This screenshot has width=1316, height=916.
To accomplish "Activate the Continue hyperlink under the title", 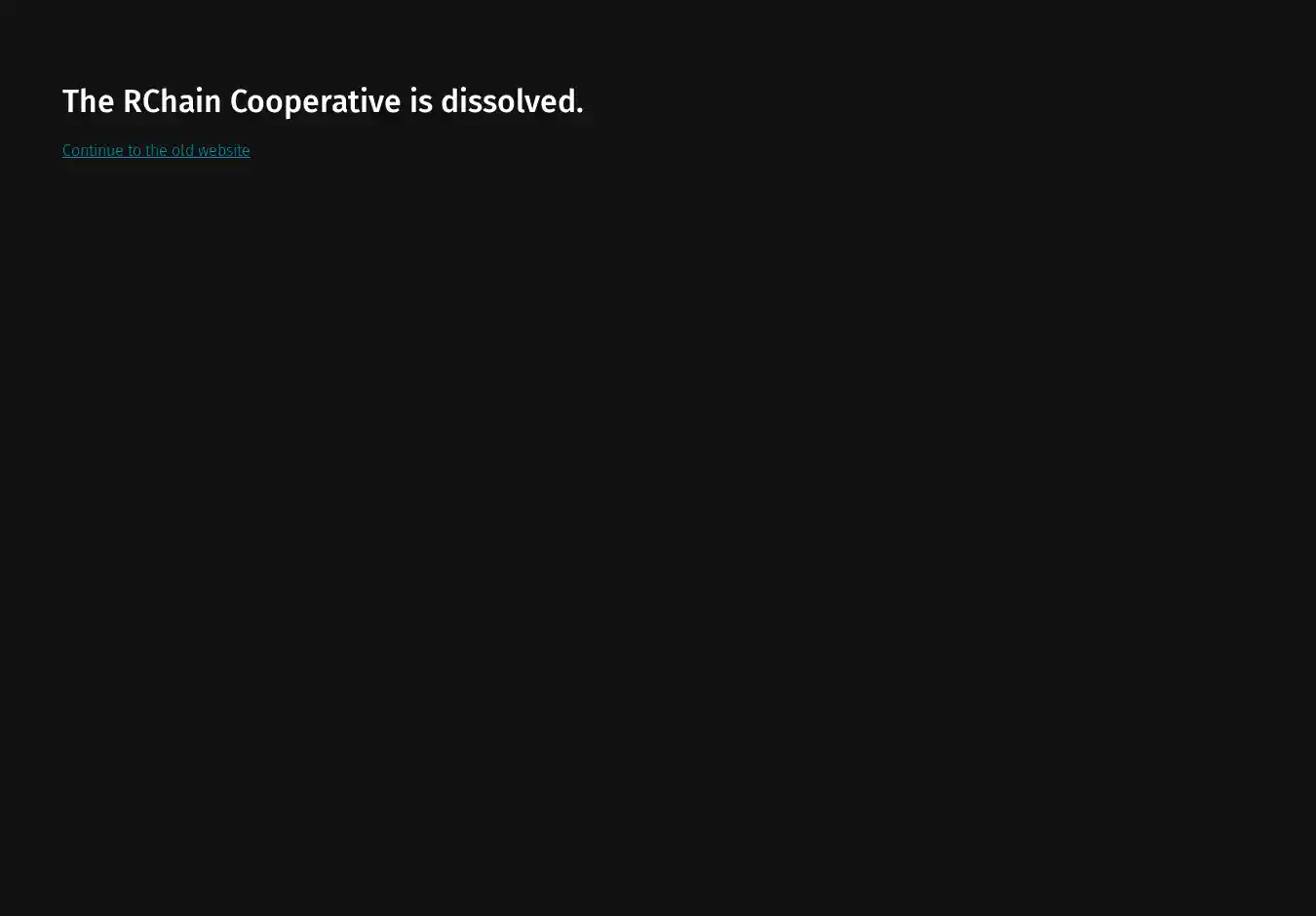I will (156, 150).
